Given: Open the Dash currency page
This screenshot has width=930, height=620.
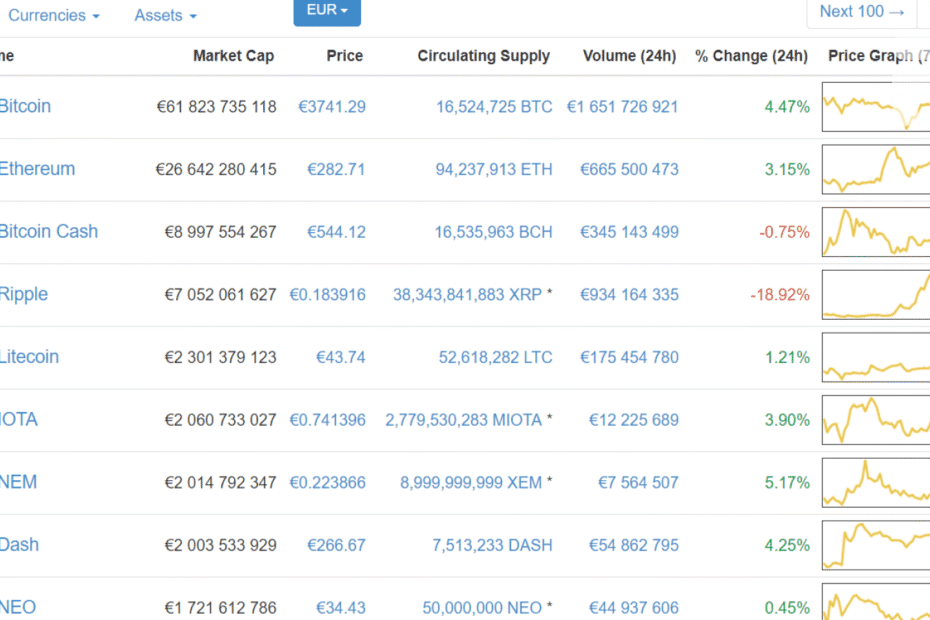Looking at the screenshot, I should [x=20, y=545].
